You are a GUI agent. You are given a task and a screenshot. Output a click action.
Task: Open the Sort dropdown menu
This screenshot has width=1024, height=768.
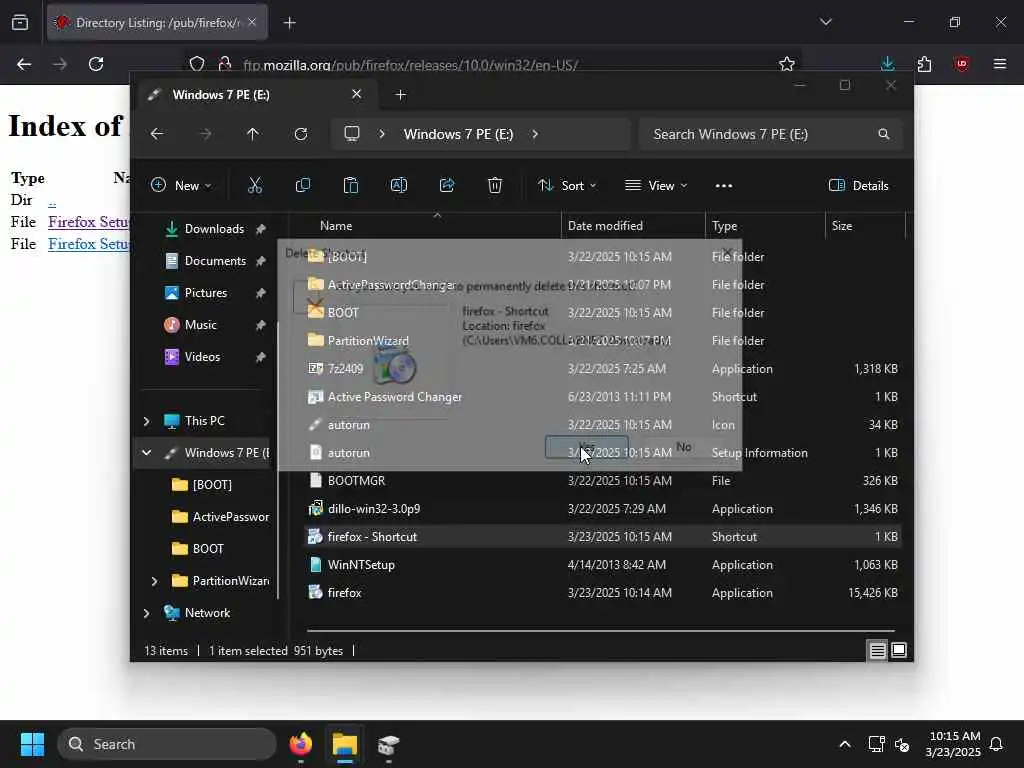click(567, 185)
